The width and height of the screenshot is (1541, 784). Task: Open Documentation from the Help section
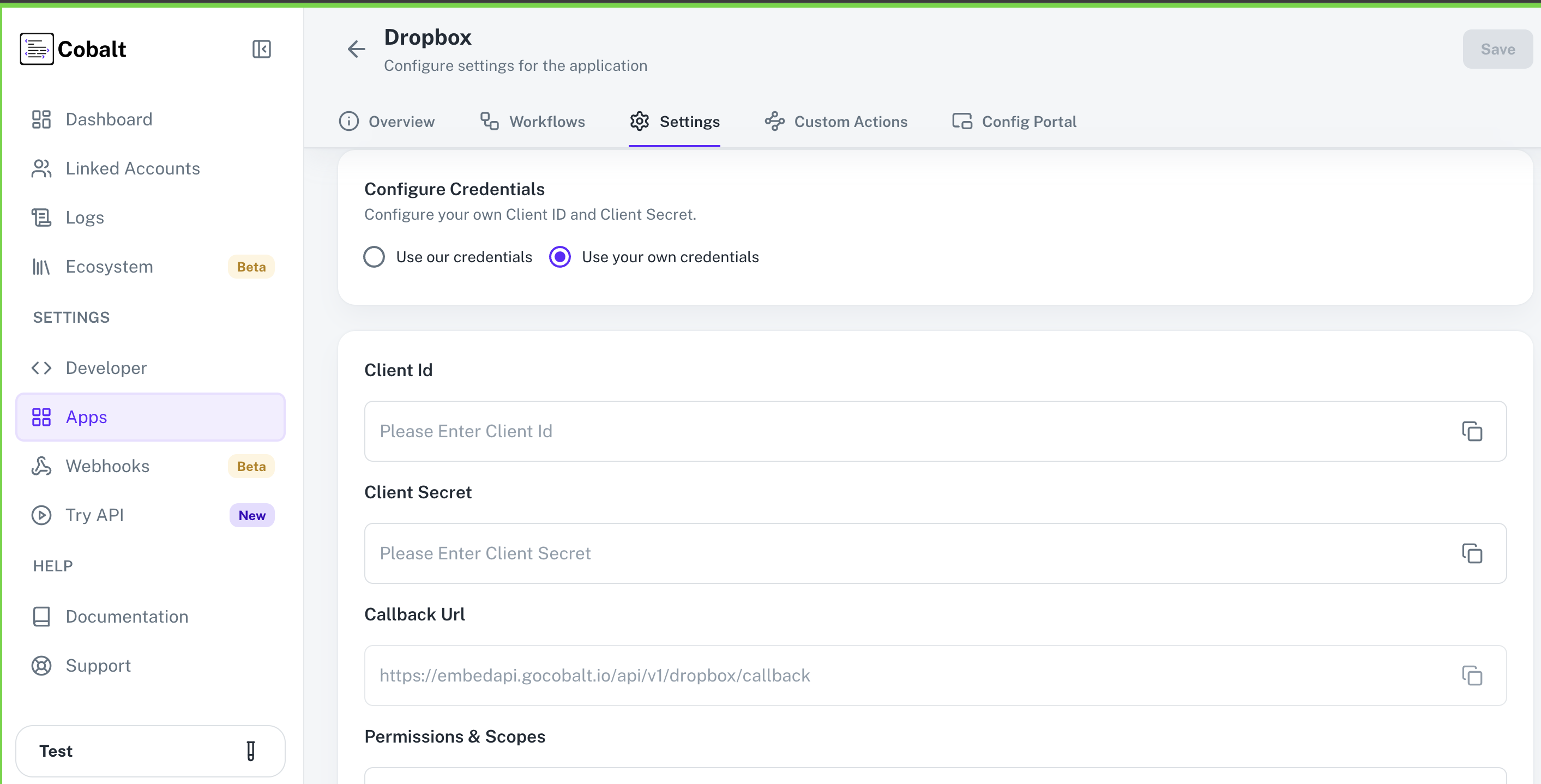pyautogui.click(x=127, y=616)
